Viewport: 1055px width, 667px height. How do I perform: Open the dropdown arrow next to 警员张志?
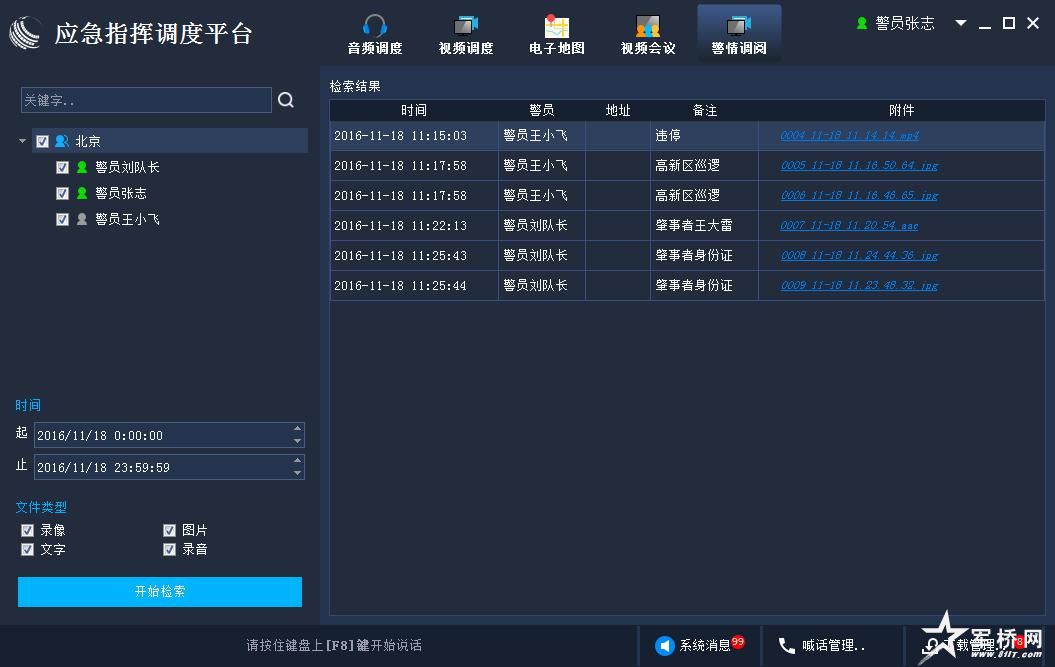961,23
